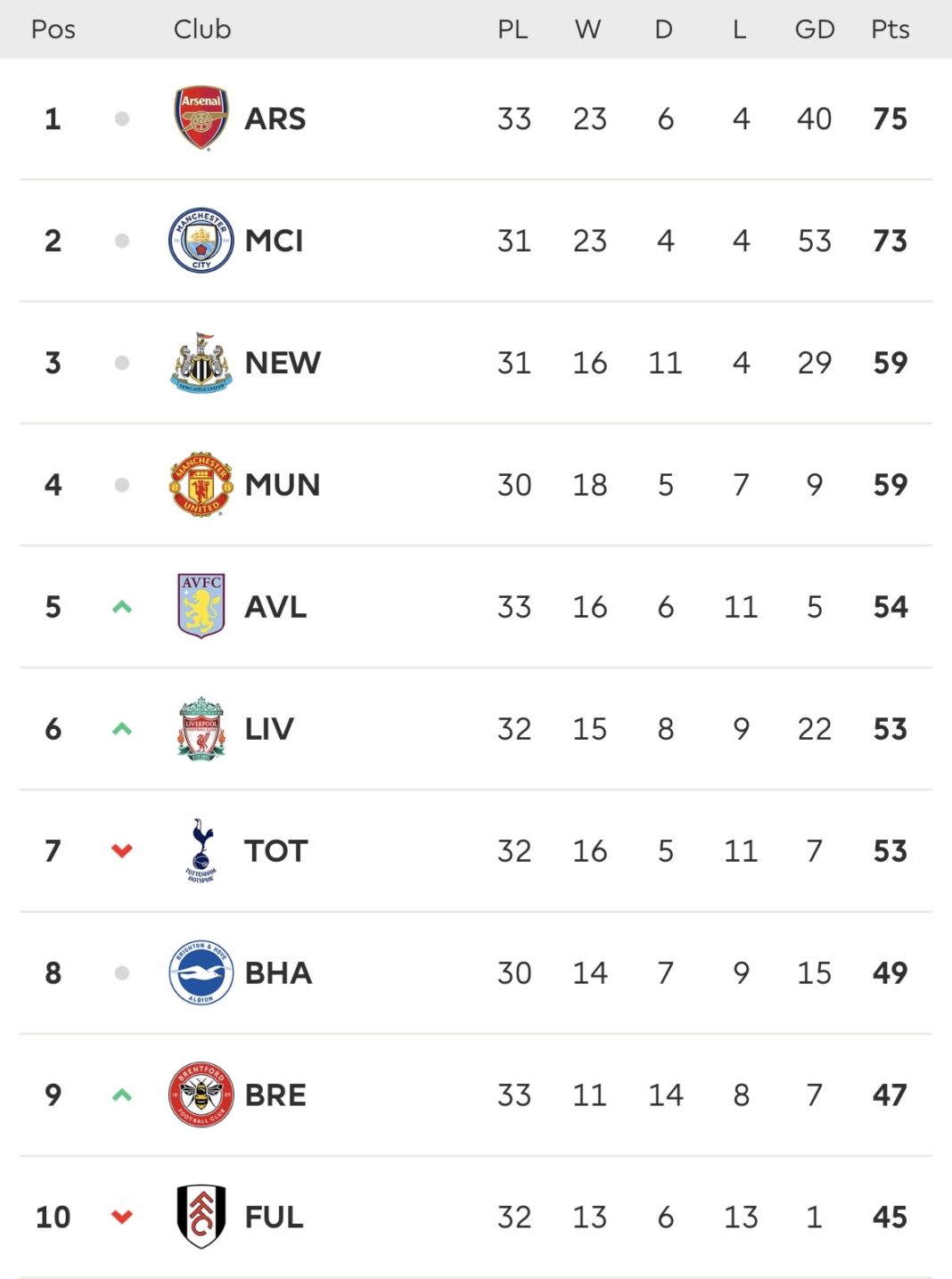Select Liverpool's 53 points value
This screenshot has width=952, height=1279.
(890, 729)
